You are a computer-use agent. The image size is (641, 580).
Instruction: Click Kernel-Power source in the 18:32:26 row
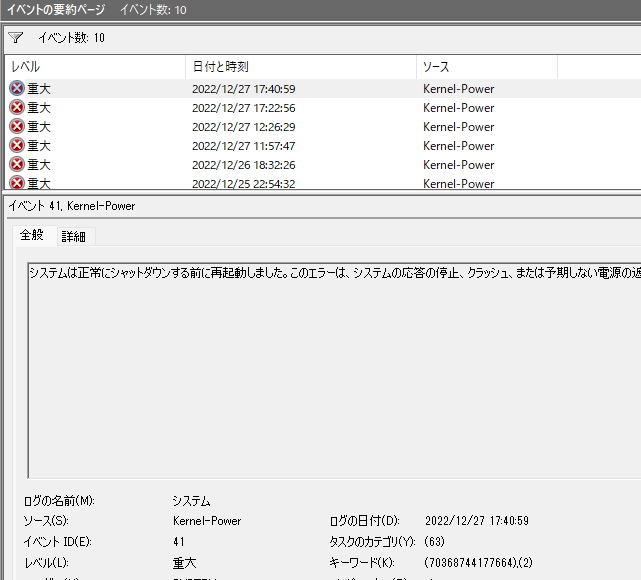459,165
